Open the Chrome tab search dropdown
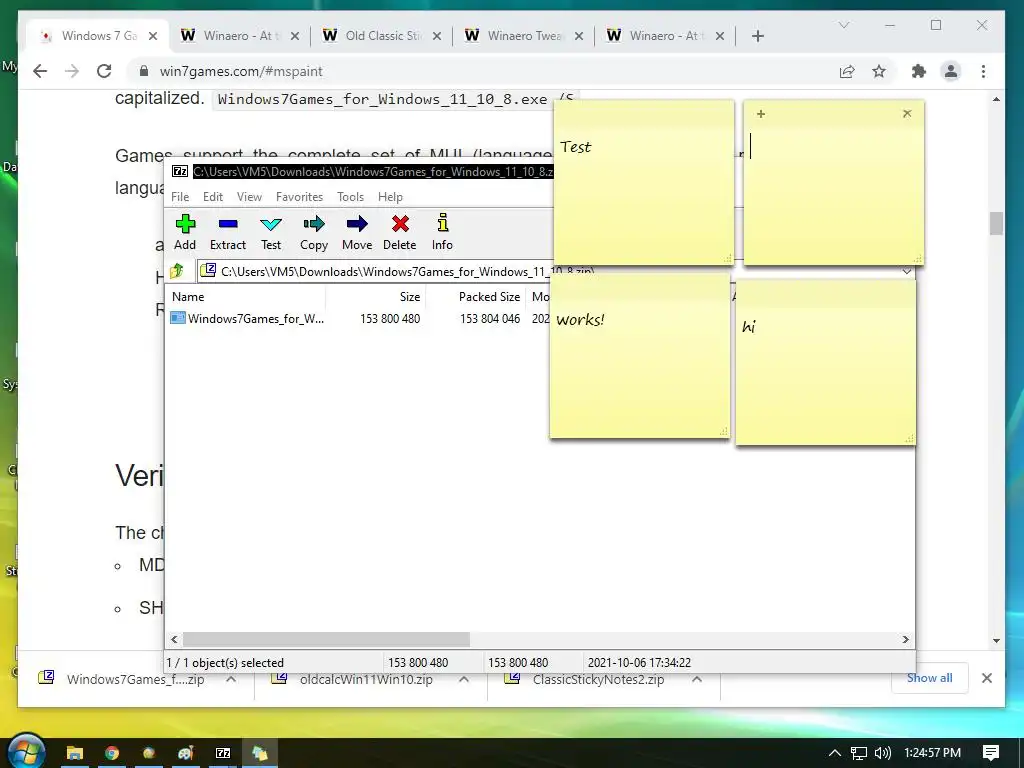Viewport: 1024px width, 768px height. click(x=844, y=25)
